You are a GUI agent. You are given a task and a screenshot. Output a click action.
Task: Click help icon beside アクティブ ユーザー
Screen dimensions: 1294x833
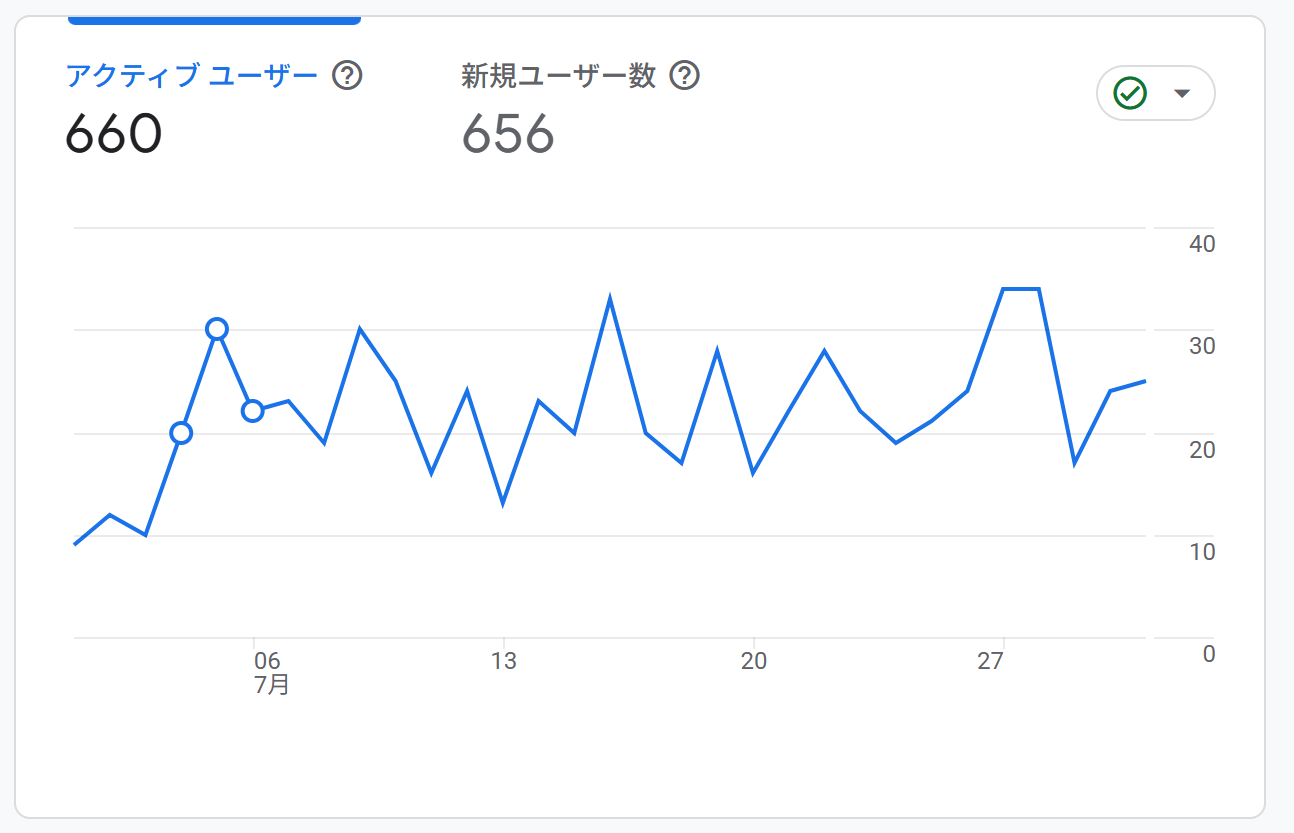pos(347,75)
